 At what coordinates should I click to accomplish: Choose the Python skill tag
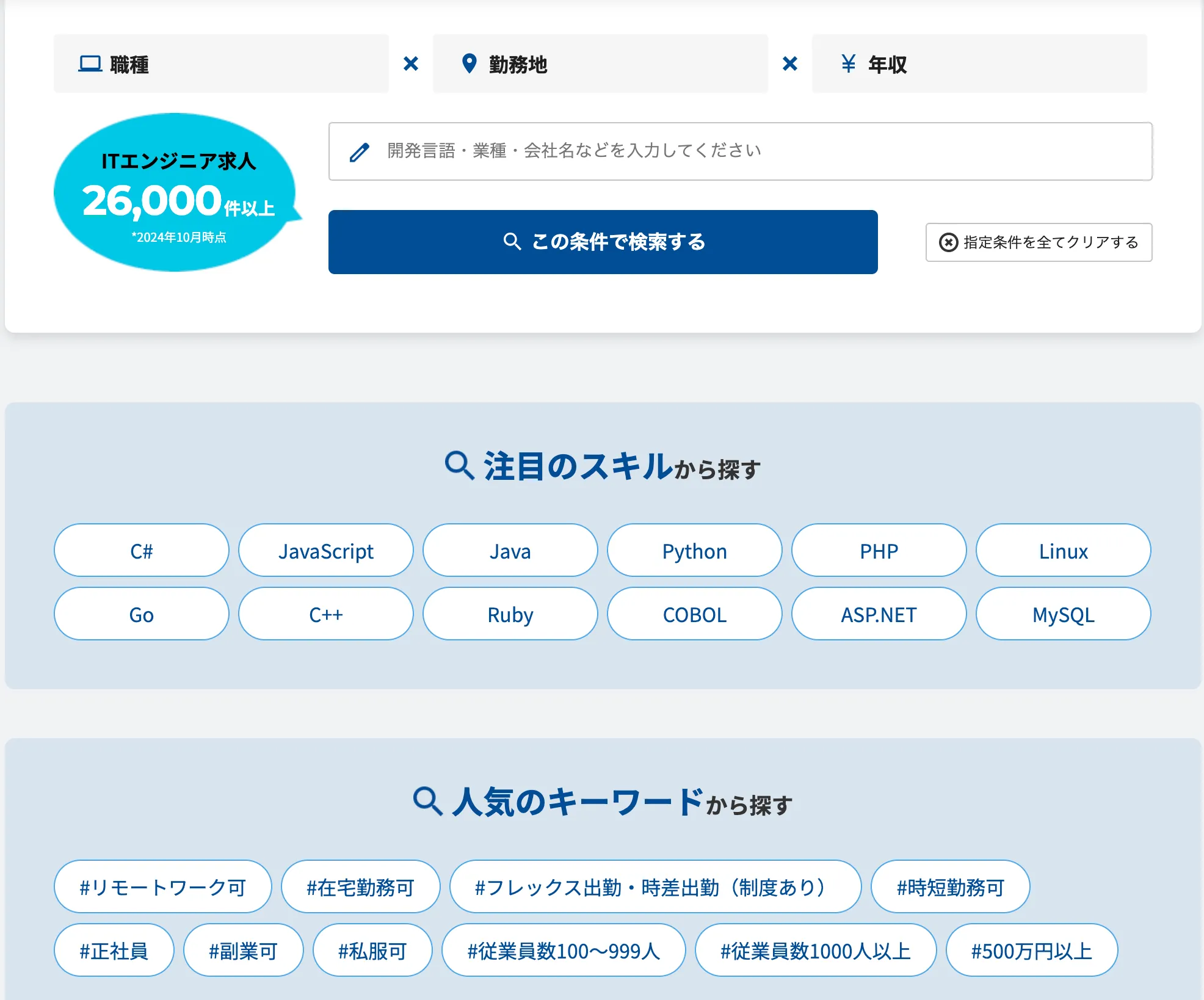click(x=695, y=551)
